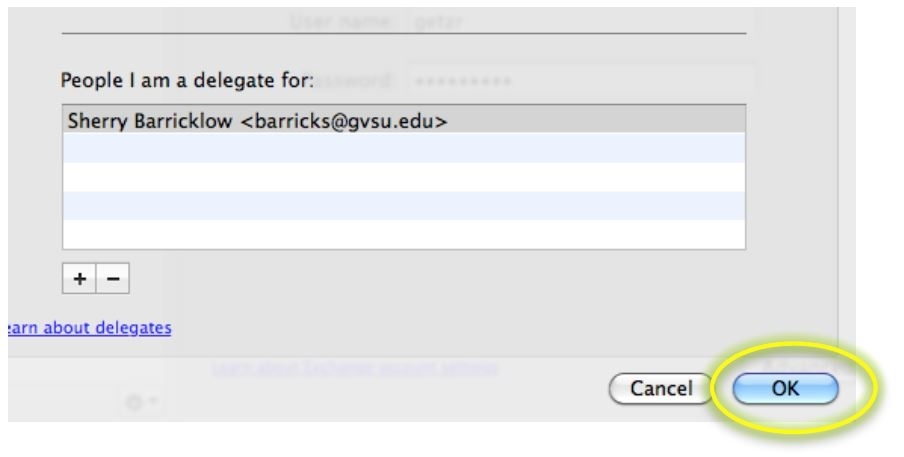Remove delegate using the minus button

click(113, 278)
